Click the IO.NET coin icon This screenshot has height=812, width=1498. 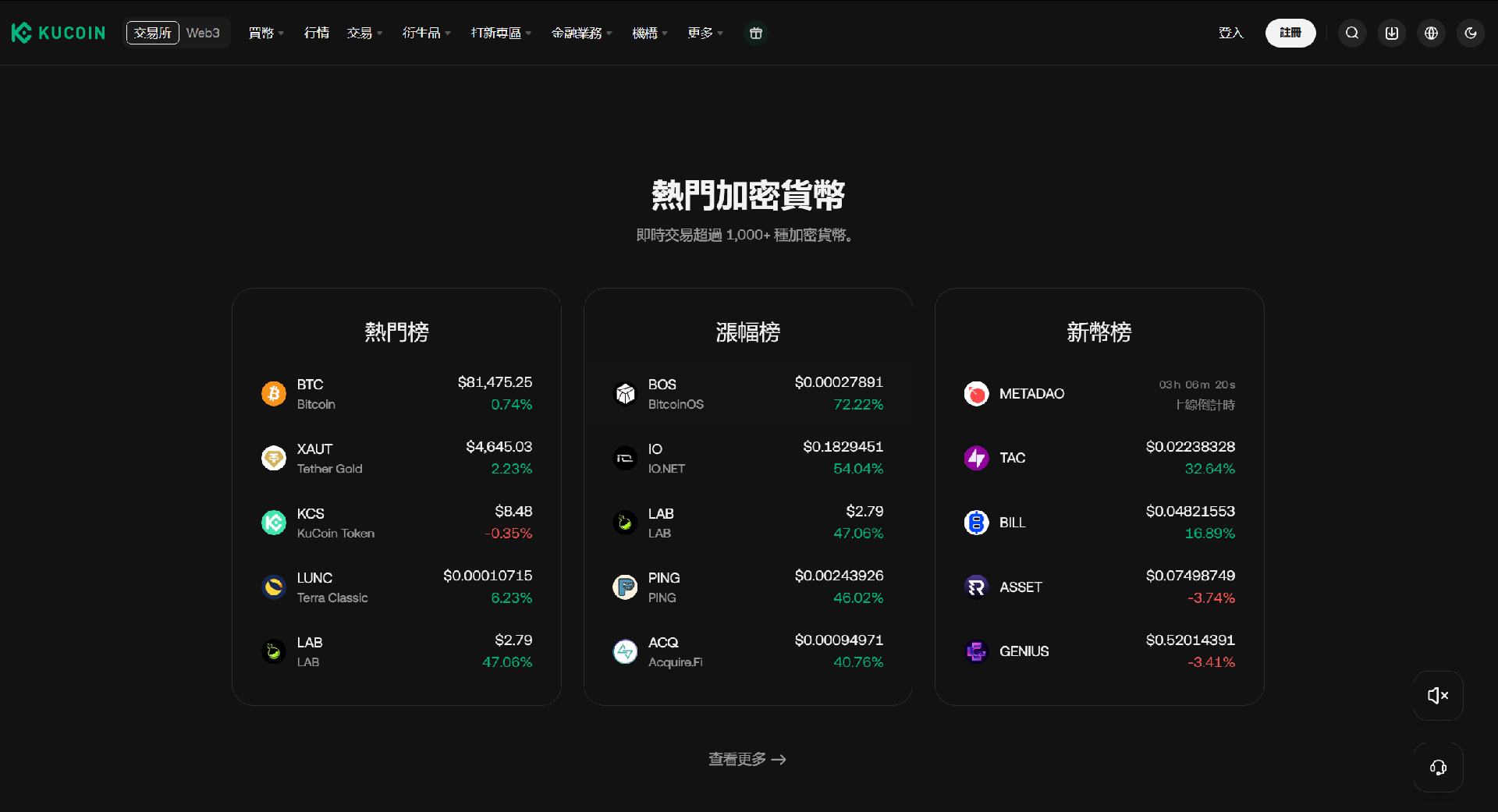pos(625,458)
